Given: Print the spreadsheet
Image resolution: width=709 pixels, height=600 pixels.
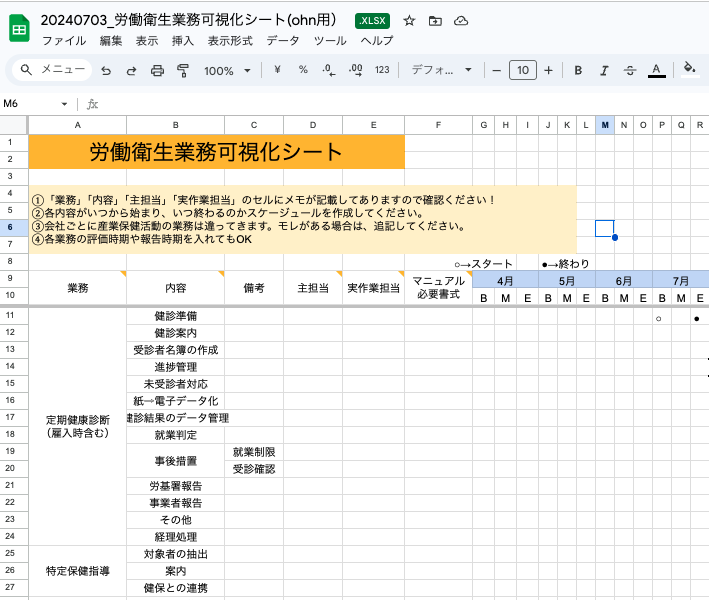Looking at the screenshot, I should (157, 71).
